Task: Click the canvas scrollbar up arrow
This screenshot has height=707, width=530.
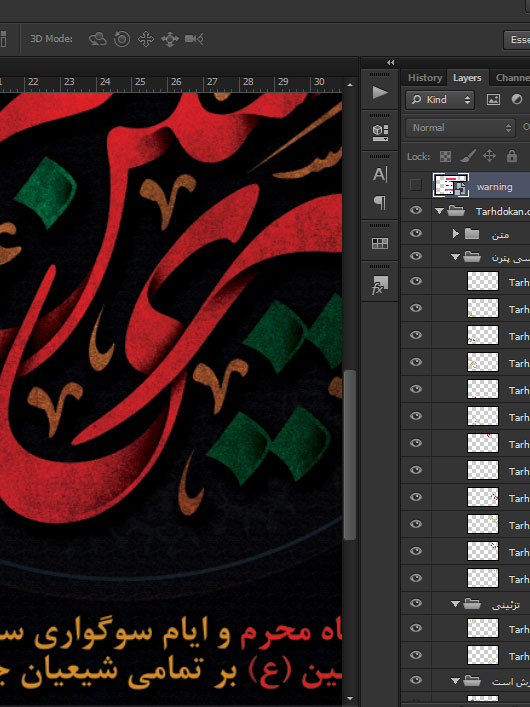Action: [350, 85]
